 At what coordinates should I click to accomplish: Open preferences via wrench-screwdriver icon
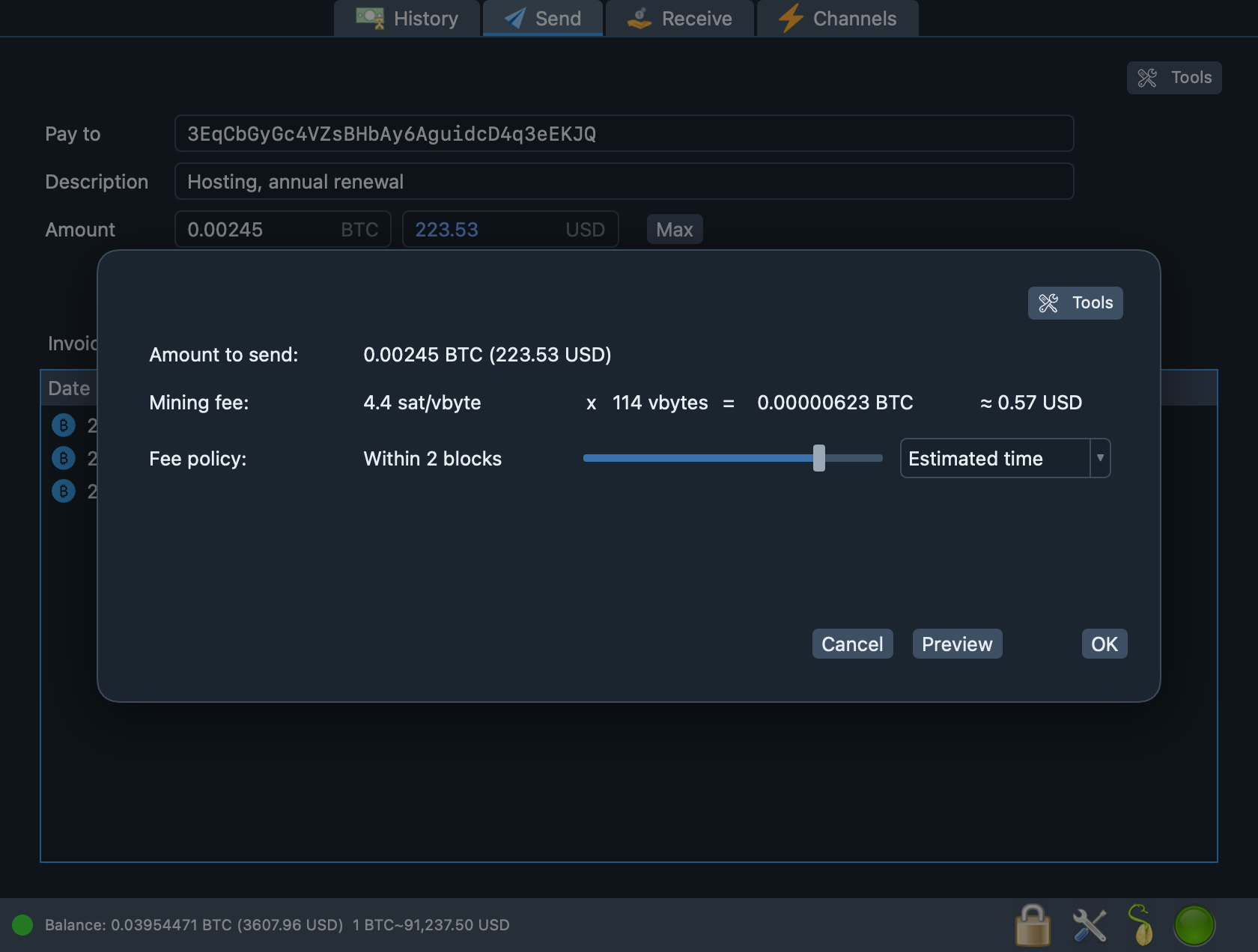(x=1090, y=925)
